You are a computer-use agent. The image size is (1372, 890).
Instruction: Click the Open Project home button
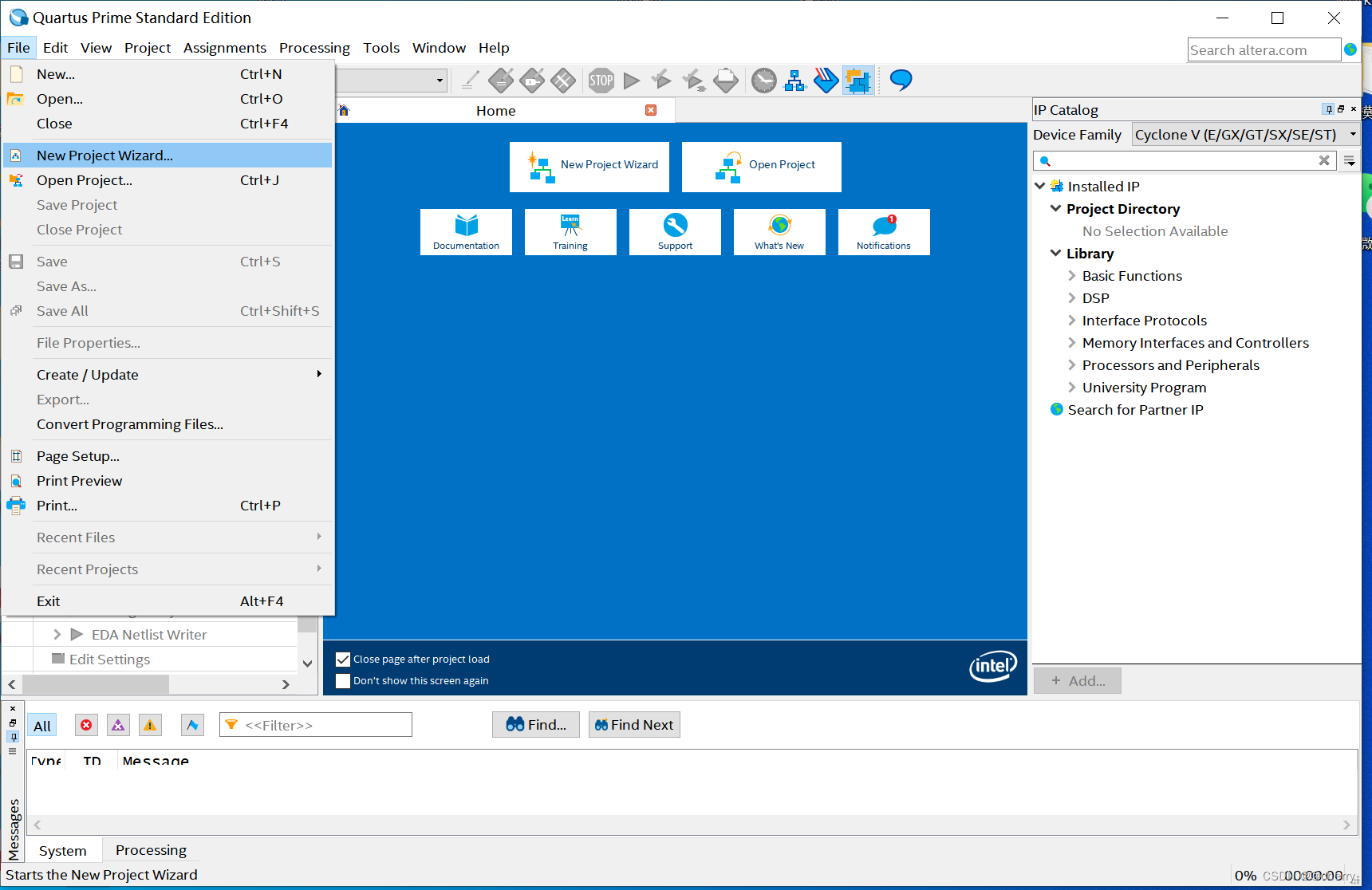[762, 167]
